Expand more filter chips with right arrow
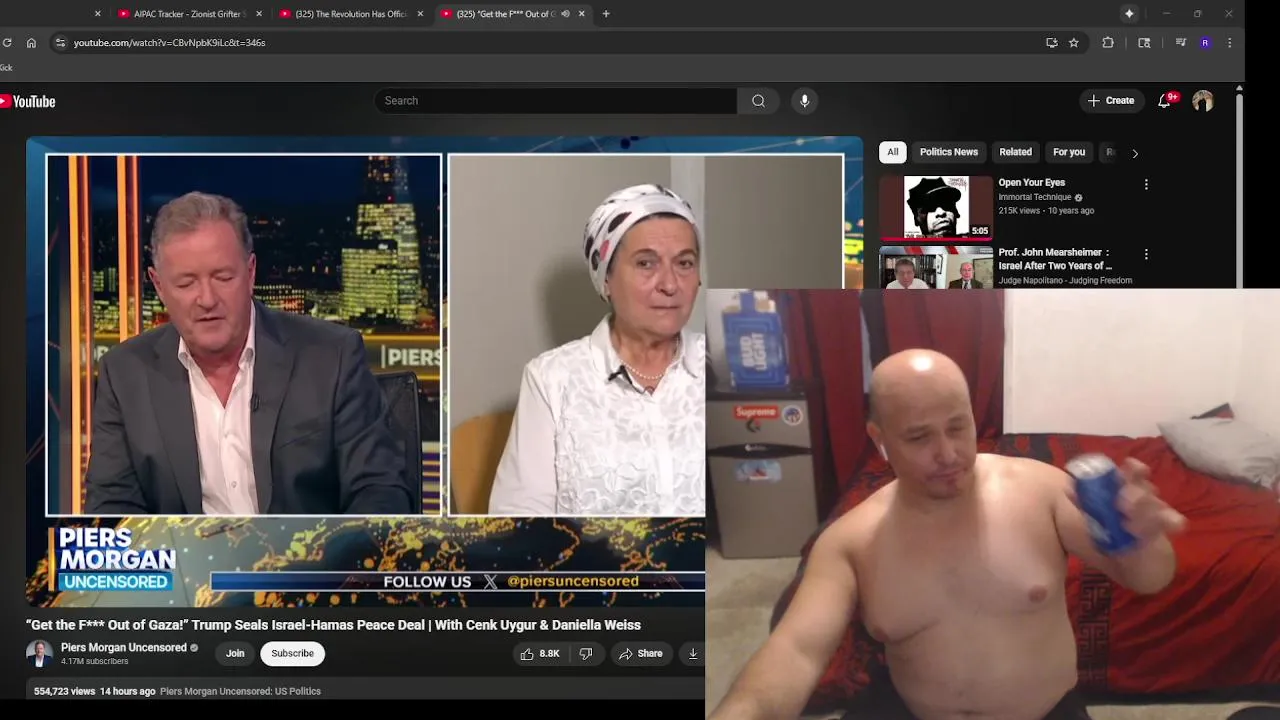Viewport: 1280px width, 720px height. (1135, 153)
